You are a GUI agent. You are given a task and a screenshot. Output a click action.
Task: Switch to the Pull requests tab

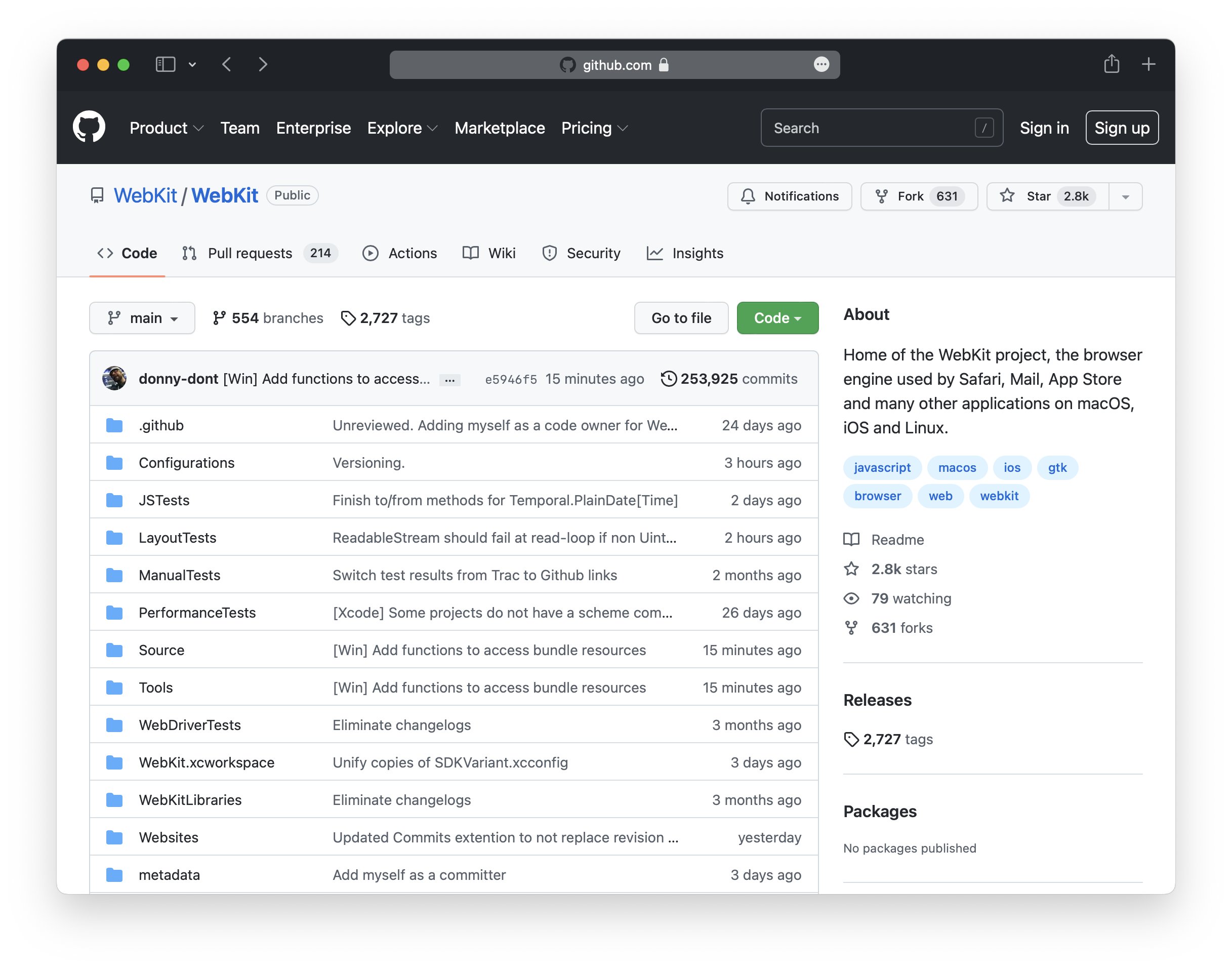coord(250,253)
